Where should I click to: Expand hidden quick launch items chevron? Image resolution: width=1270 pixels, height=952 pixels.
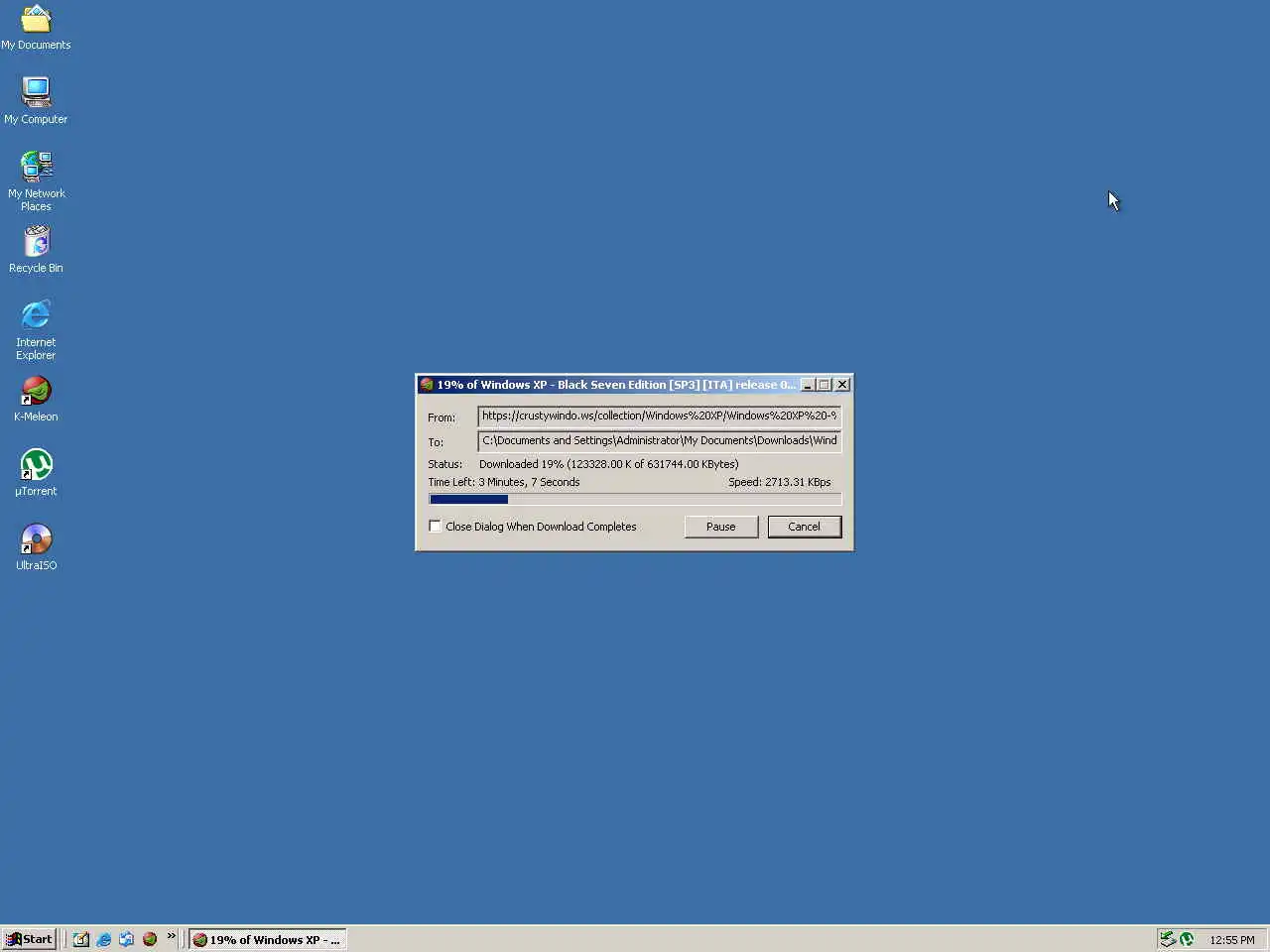point(171,936)
